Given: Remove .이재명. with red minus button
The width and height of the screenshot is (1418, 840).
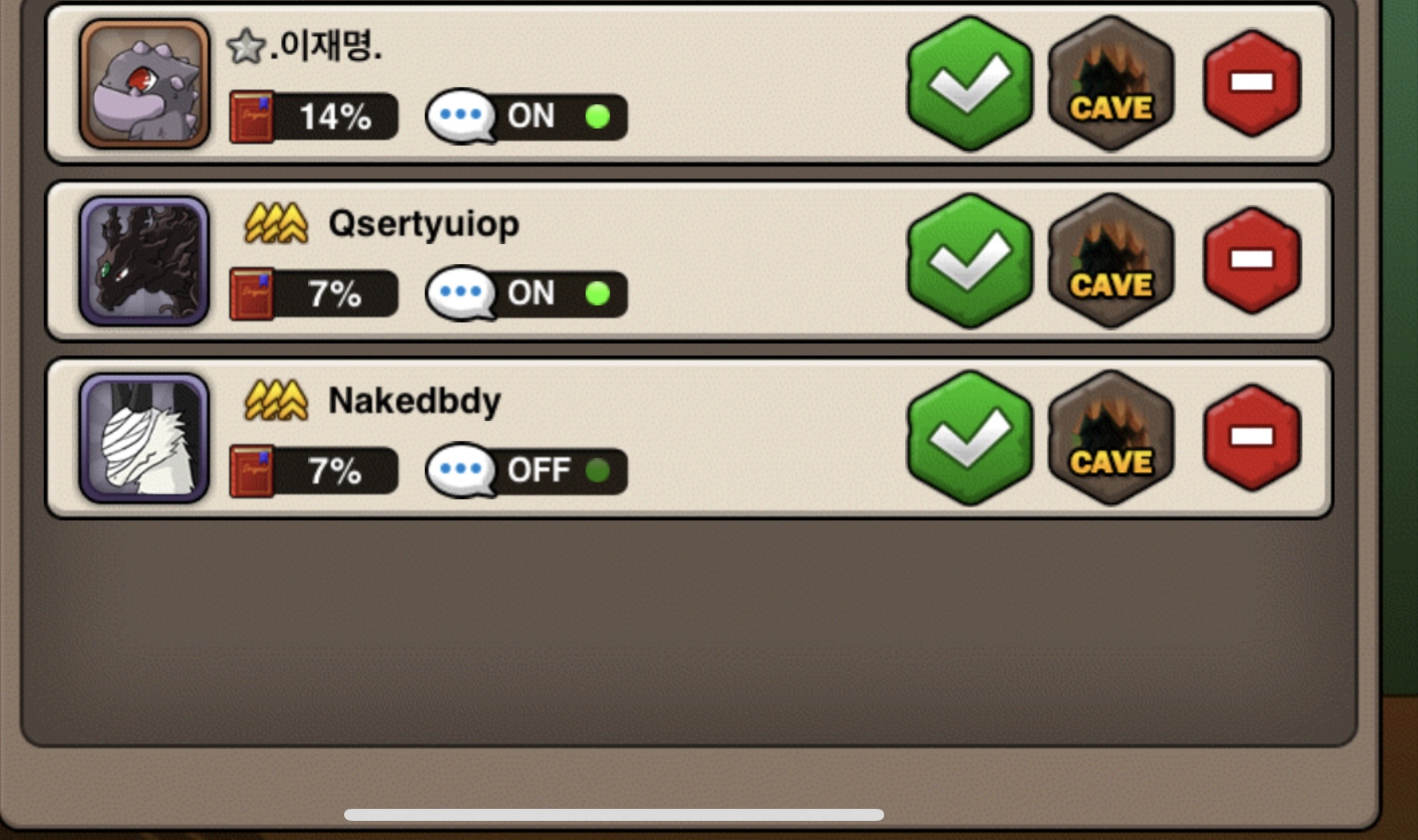Looking at the screenshot, I should pyautogui.click(x=1252, y=83).
